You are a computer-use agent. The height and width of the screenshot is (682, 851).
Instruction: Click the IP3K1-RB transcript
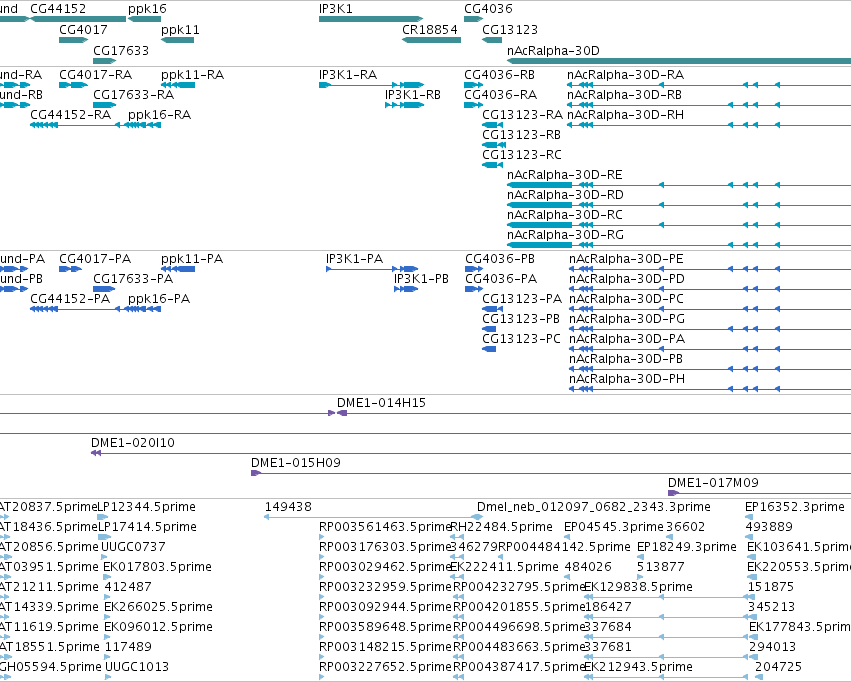[x=404, y=105]
